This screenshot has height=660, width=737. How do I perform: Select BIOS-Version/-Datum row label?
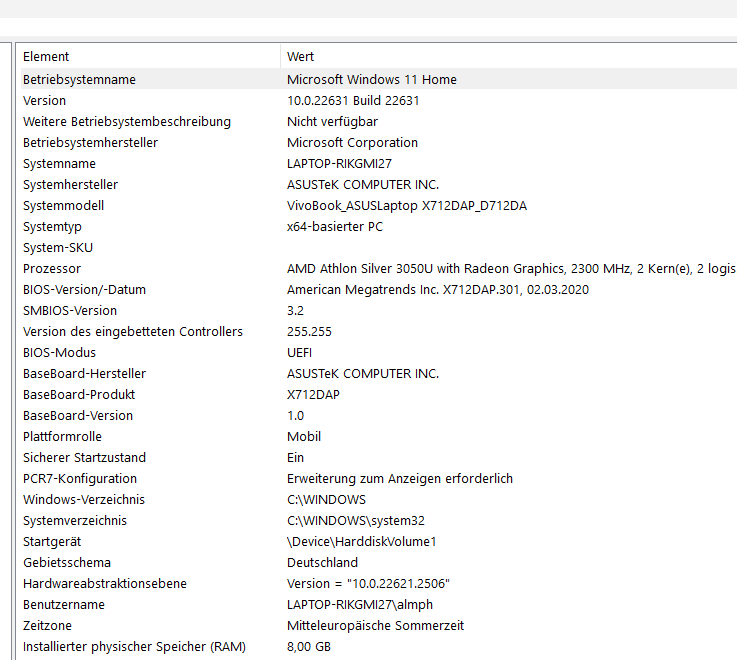(85, 290)
